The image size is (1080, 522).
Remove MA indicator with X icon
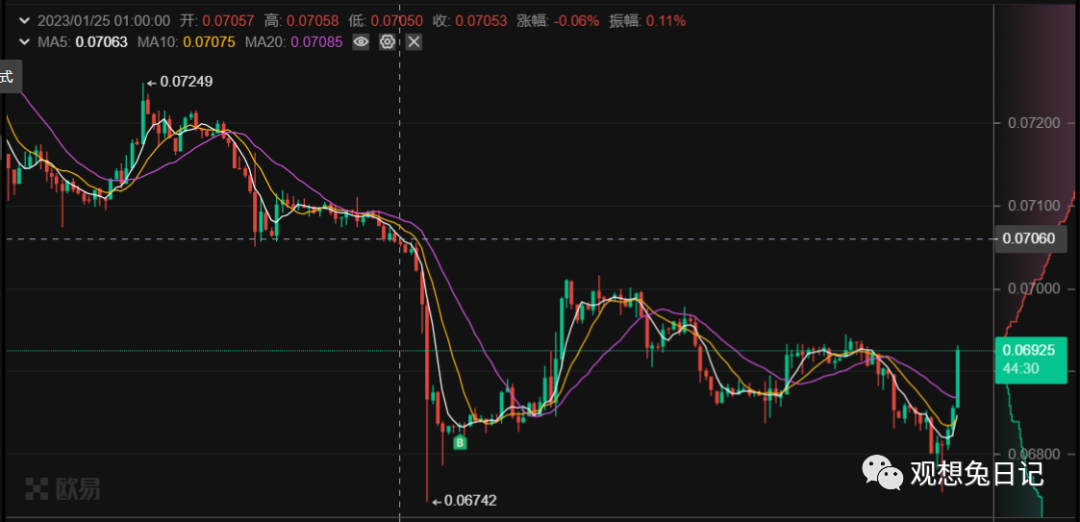click(x=413, y=42)
